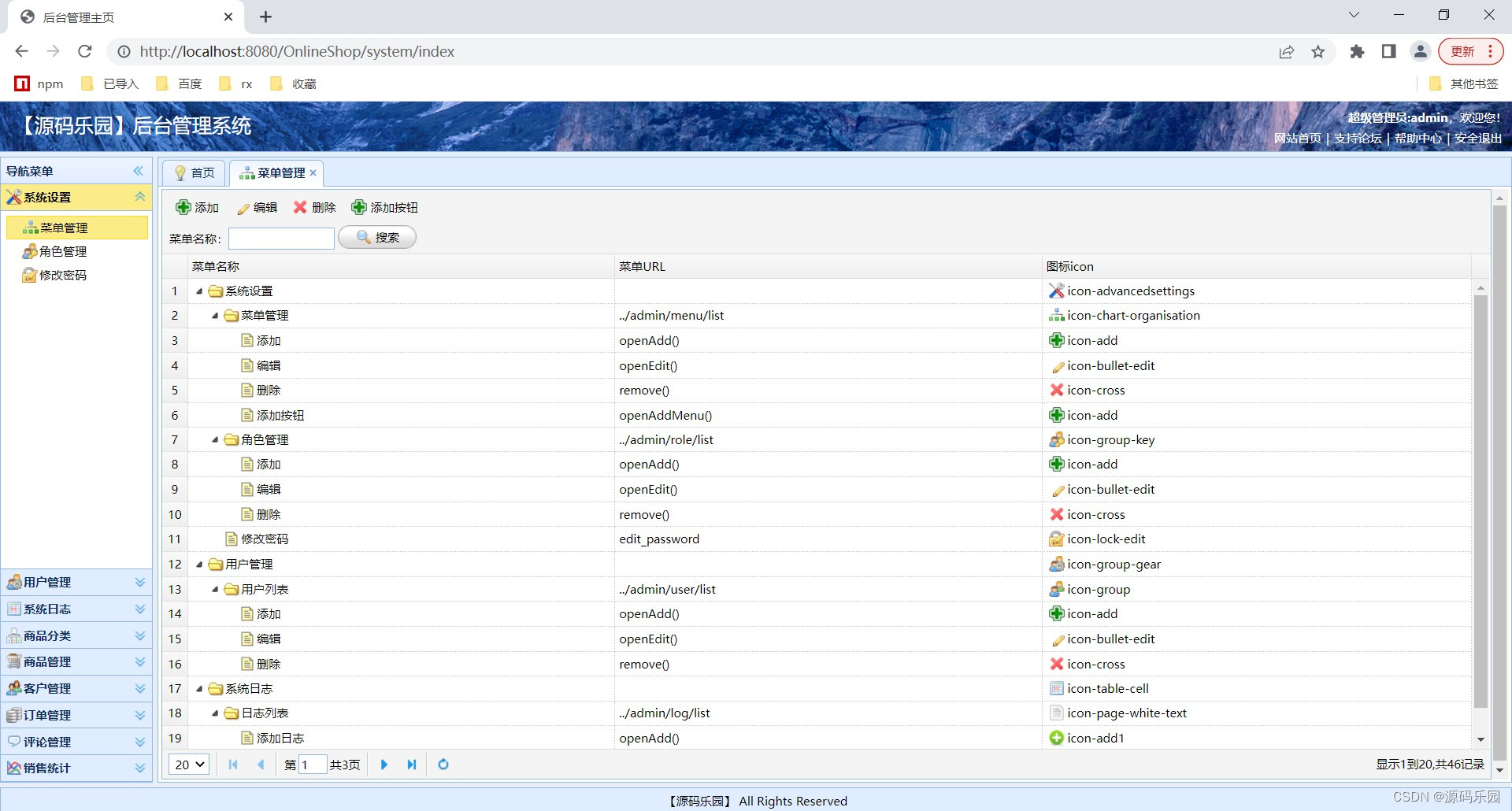The height and width of the screenshot is (811, 1512).
Task: Select the pencil 编辑 edit icon
Action: coord(244,207)
